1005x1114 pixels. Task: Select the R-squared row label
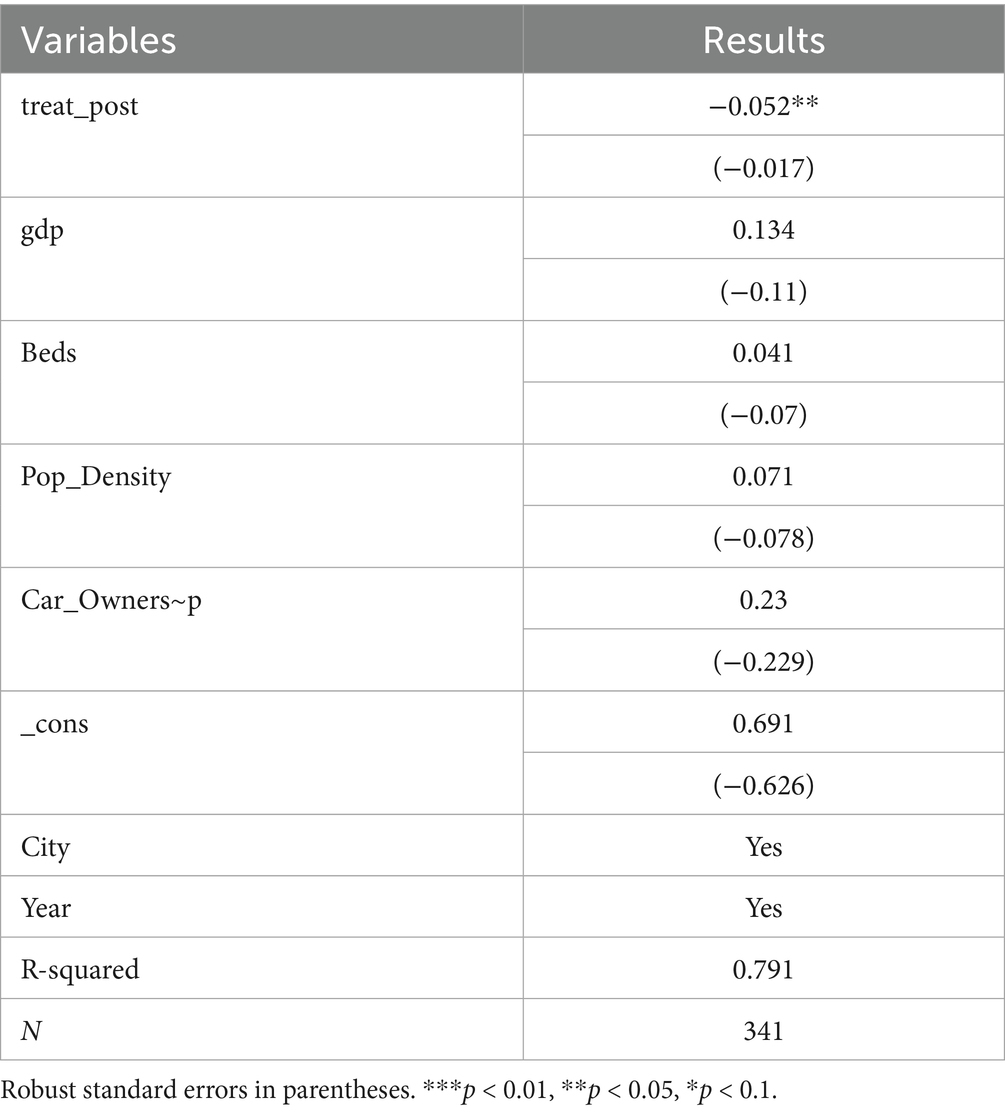[x=80, y=969]
